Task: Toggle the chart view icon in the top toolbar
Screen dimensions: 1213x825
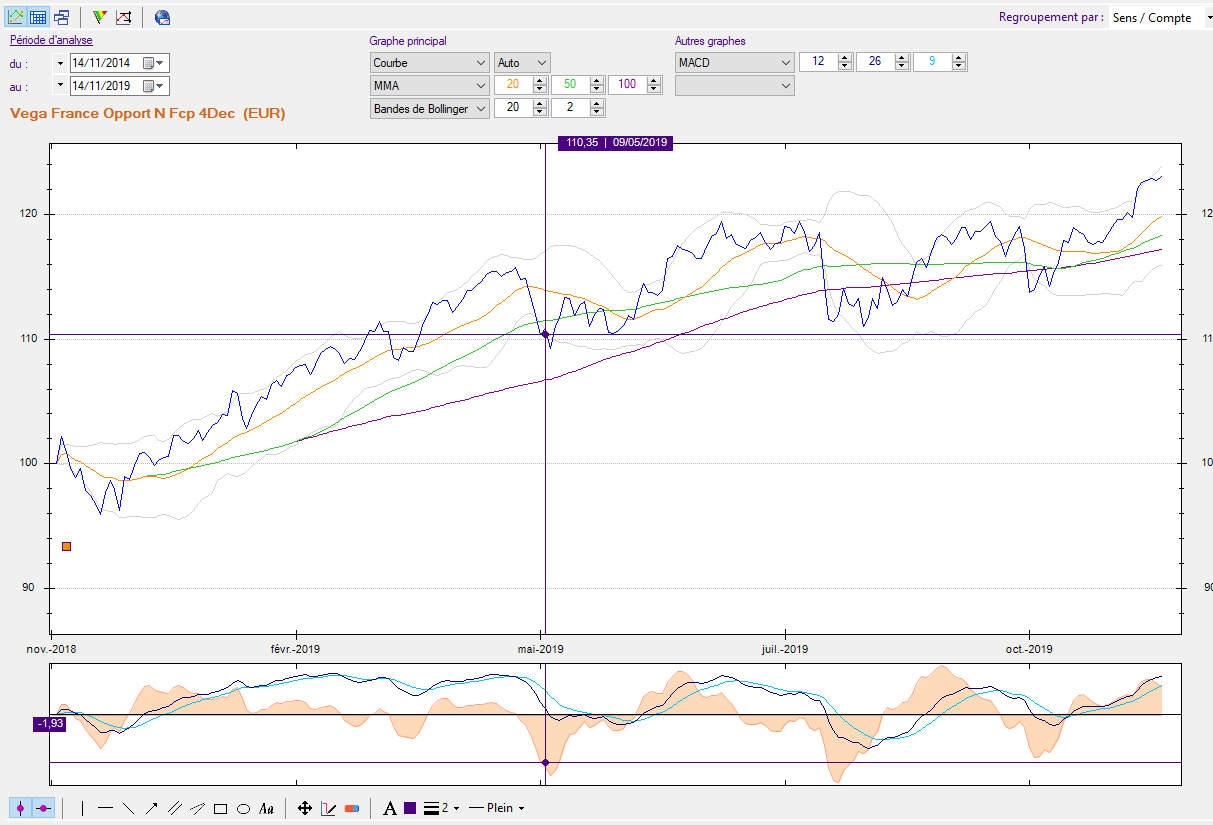Action: [16, 17]
